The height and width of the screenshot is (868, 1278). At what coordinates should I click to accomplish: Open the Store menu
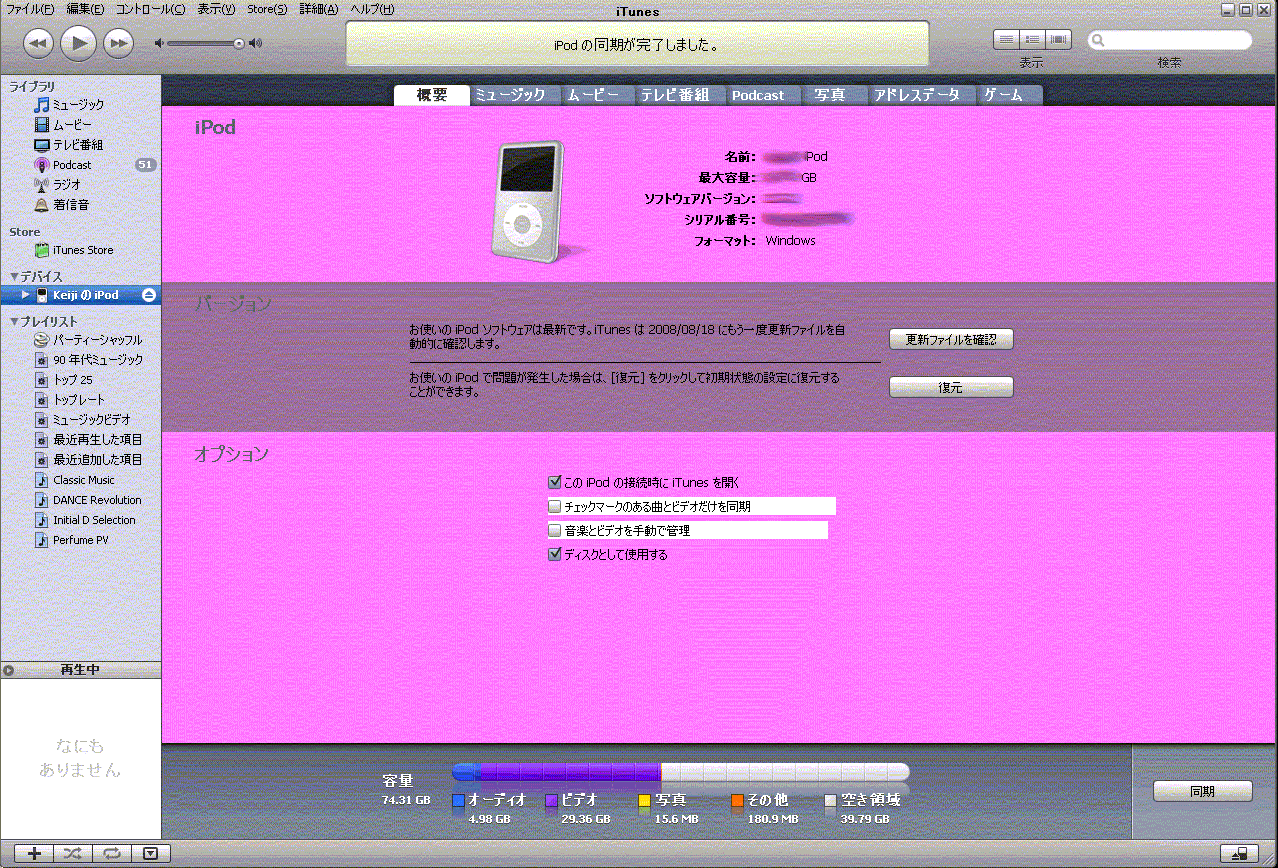(x=267, y=9)
